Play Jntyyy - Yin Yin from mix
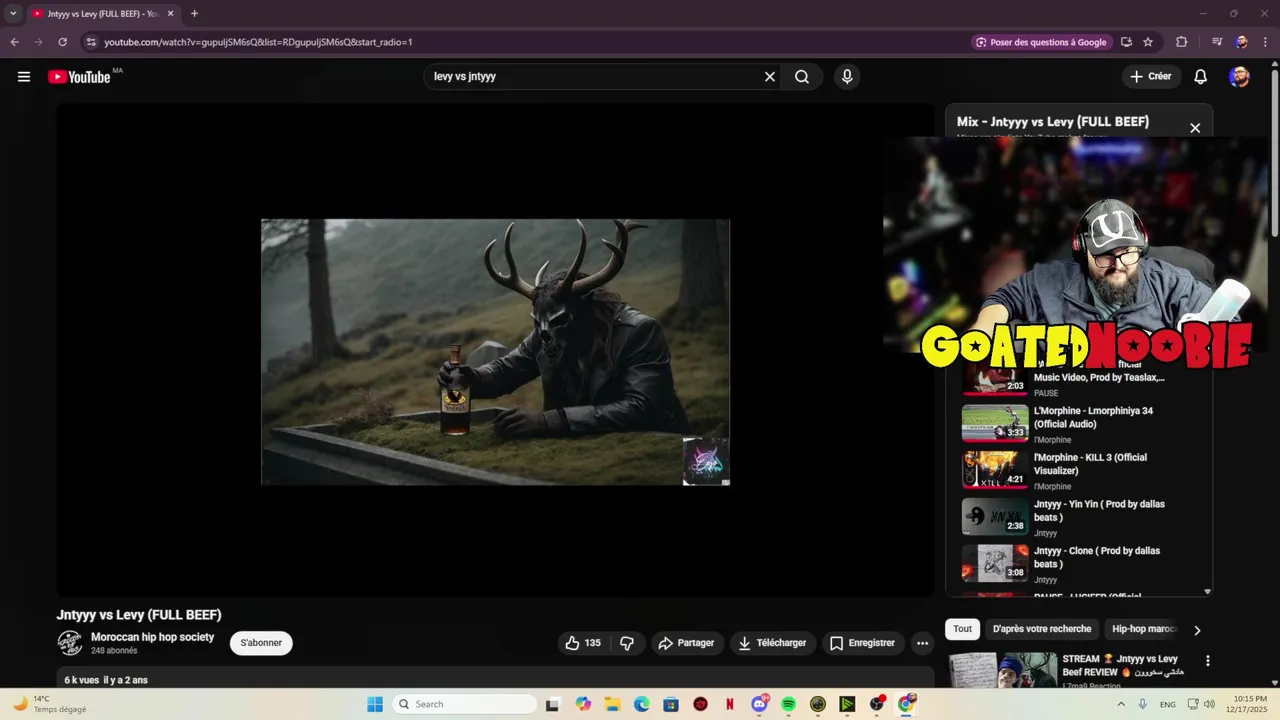 pyautogui.click(x=1079, y=517)
